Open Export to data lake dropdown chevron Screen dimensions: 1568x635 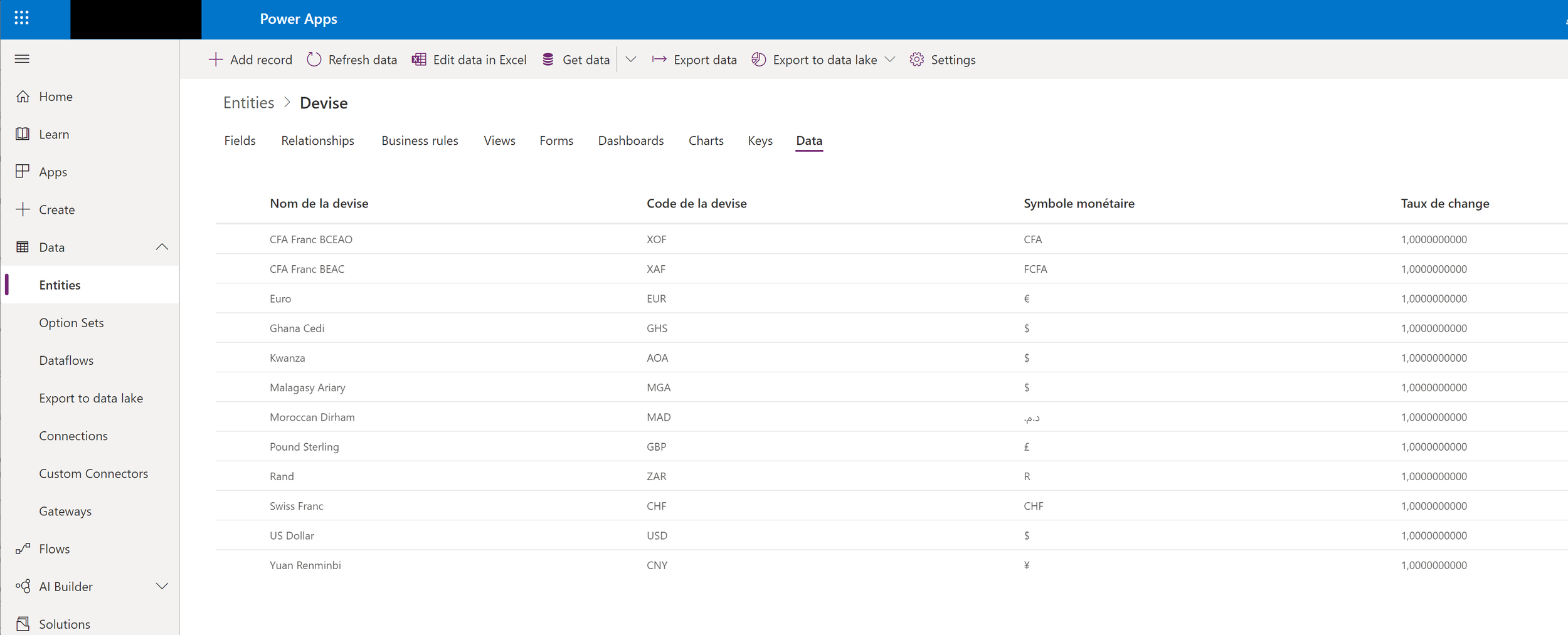pyautogui.click(x=890, y=60)
